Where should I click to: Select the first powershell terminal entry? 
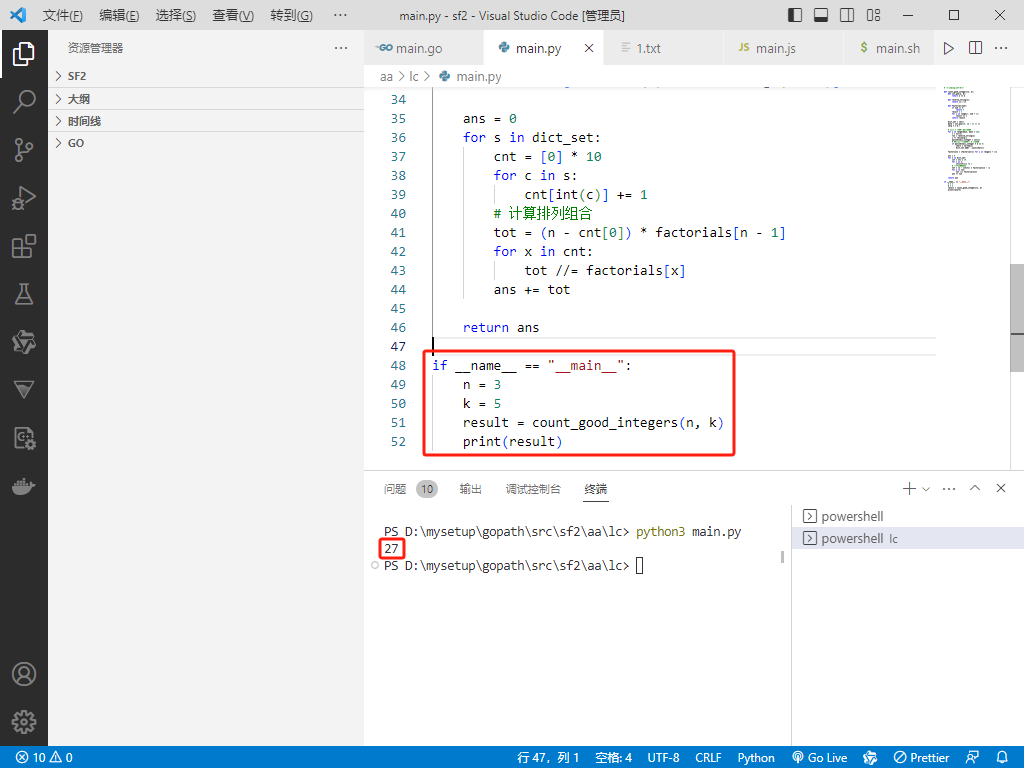(908, 517)
